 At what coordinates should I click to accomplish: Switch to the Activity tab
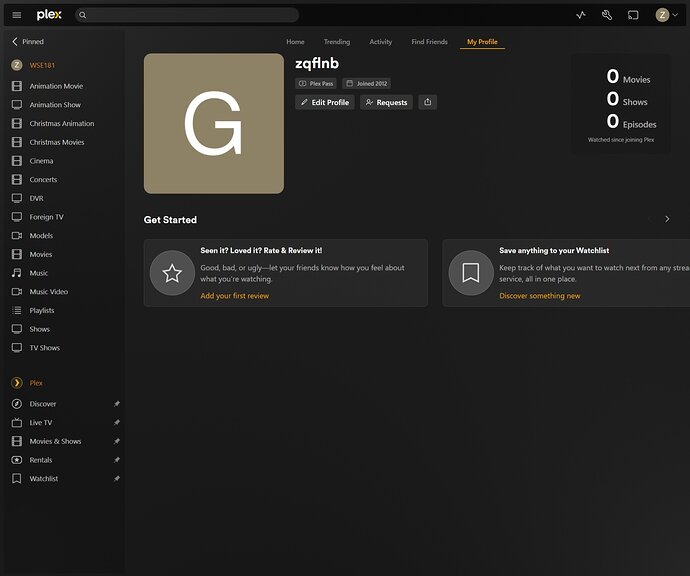click(x=381, y=42)
